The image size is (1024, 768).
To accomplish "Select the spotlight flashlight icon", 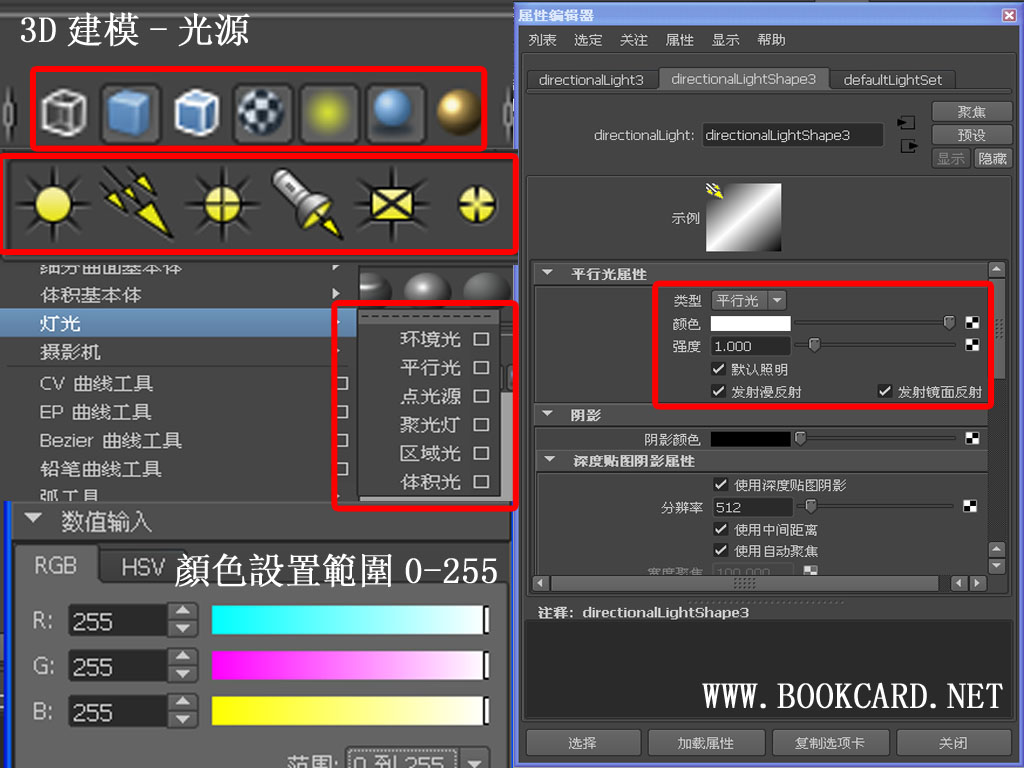I will pyautogui.click(x=305, y=205).
